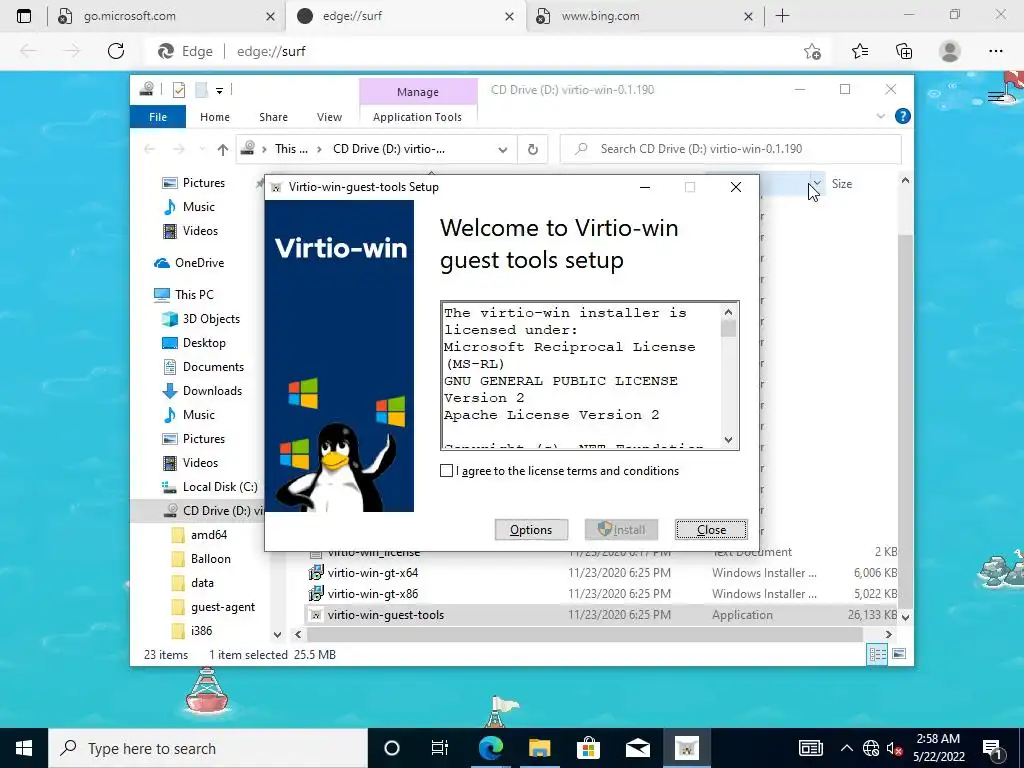The width and height of the screenshot is (1024, 768).
Task: Select the Manage contextual tab
Action: (418, 92)
